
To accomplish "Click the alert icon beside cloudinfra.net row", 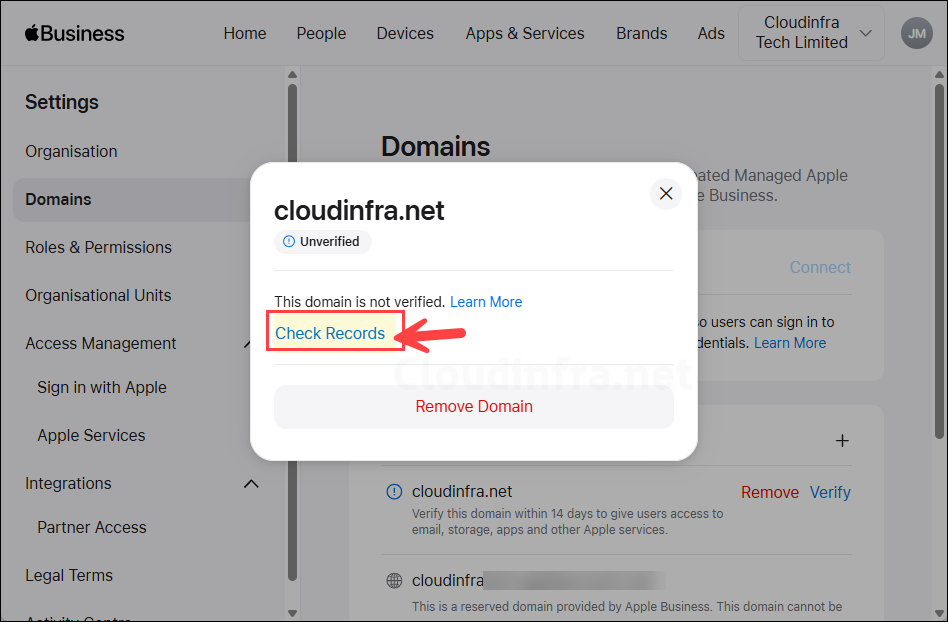I will (x=394, y=491).
